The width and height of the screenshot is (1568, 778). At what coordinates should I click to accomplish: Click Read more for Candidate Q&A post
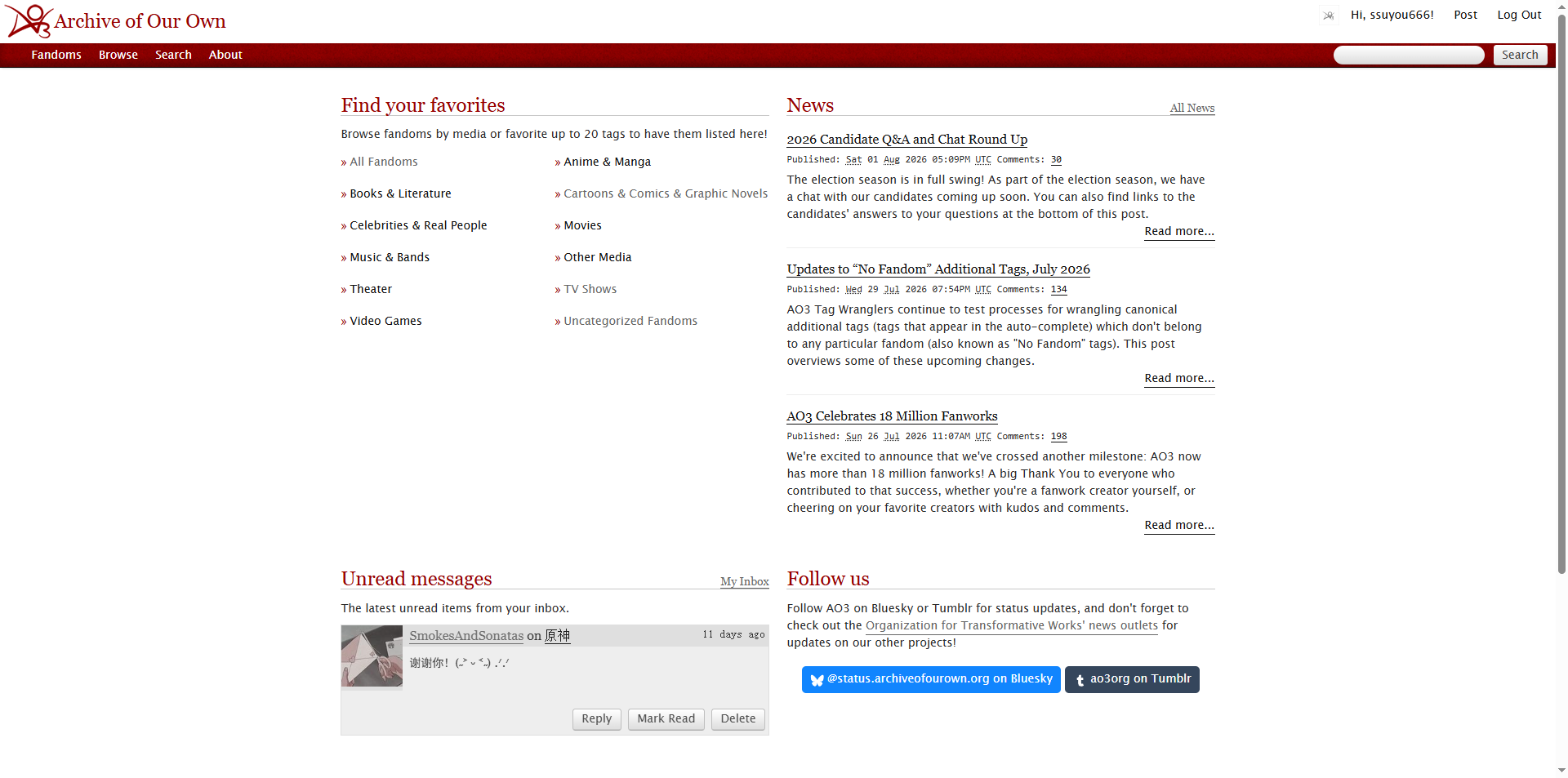[1178, 231]
